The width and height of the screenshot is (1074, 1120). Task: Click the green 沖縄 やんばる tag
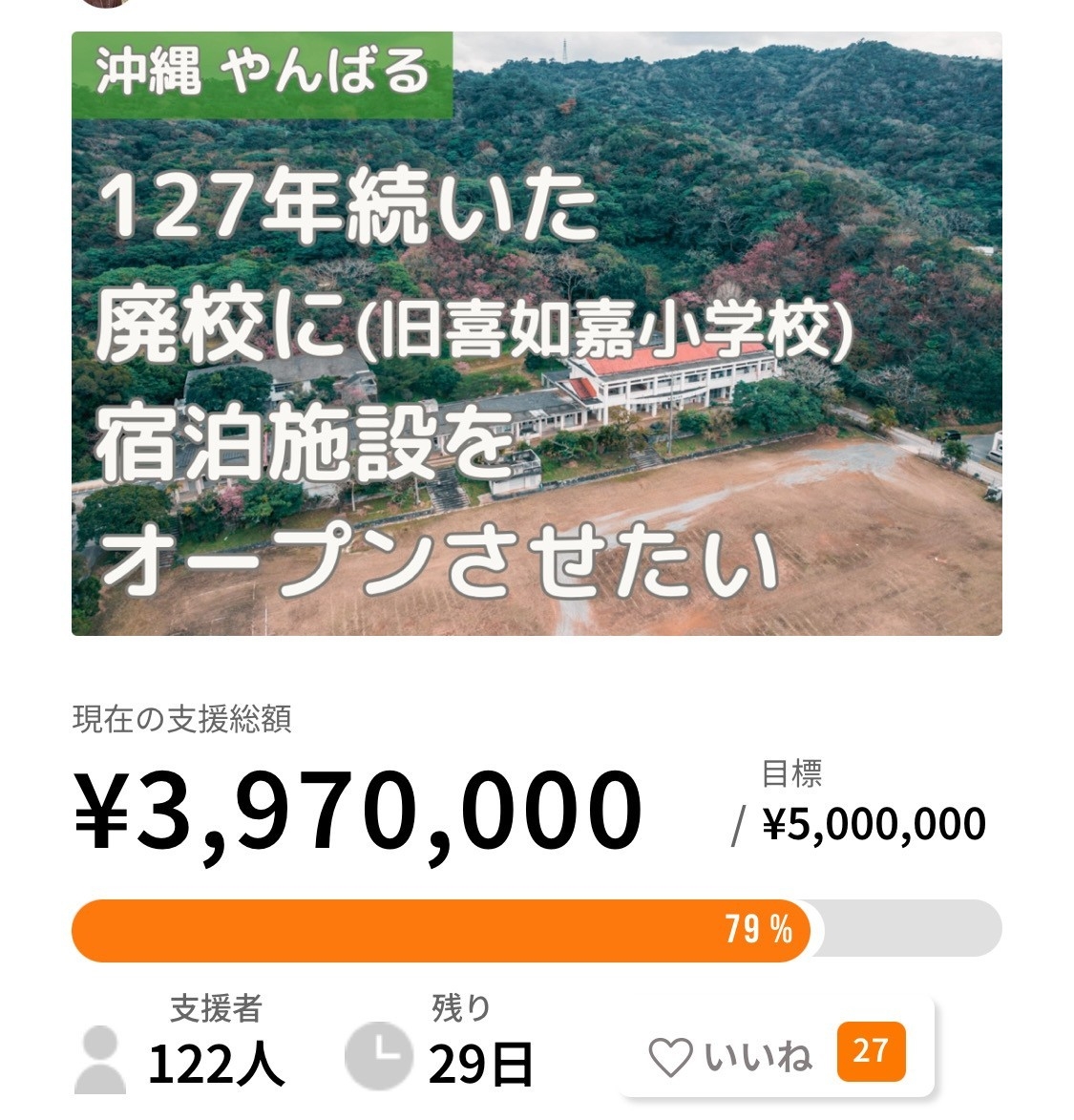pyautogui.click(x=262, y=73)
